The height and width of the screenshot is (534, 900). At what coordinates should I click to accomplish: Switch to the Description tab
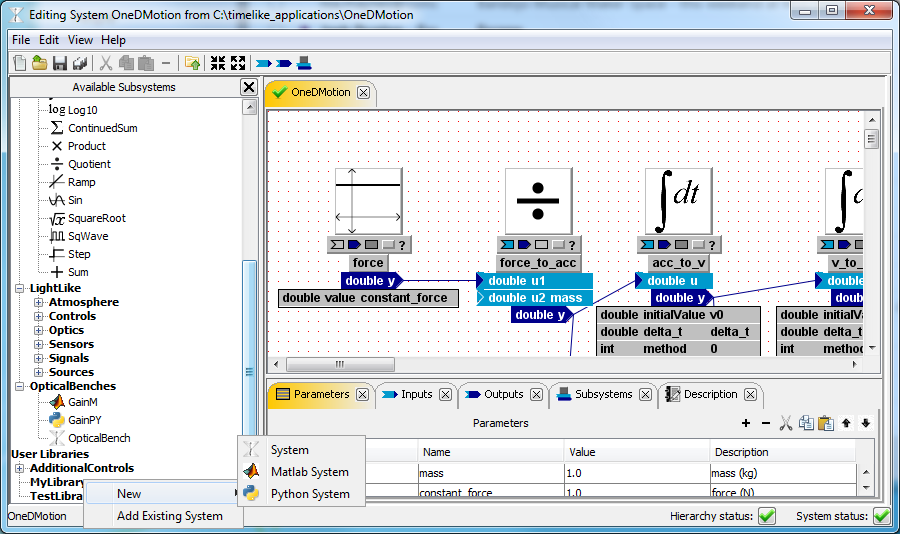[710, 394]
